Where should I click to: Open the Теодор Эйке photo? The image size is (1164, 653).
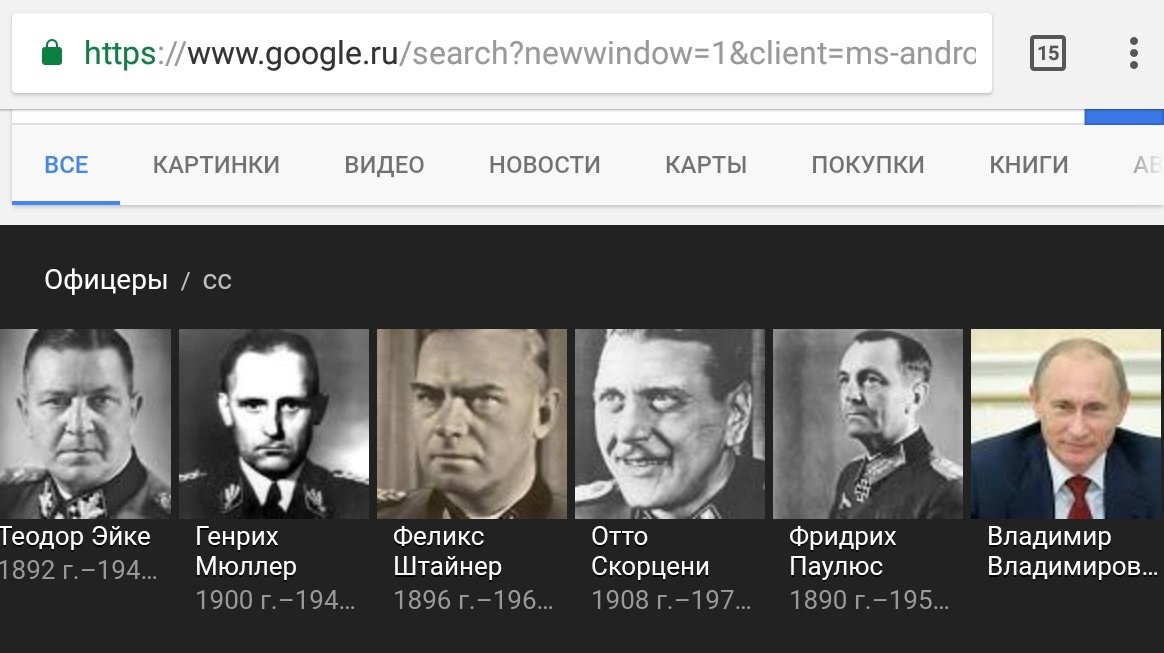[x=85, y=424]
